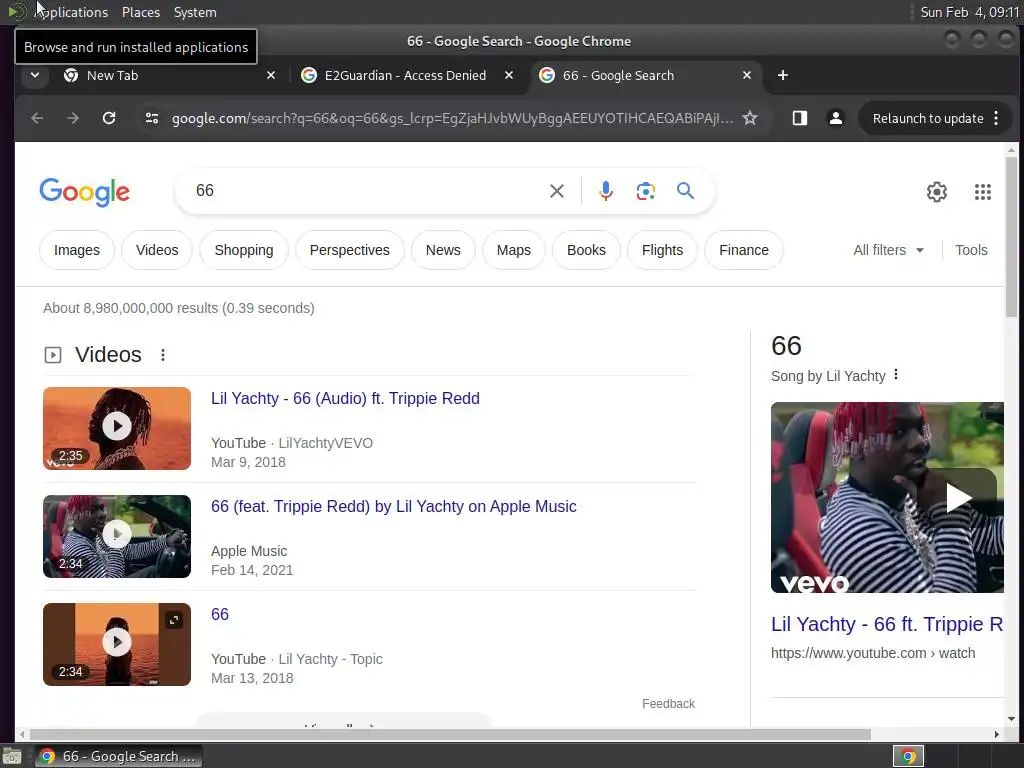Expand the All filters dropdown
The height and width of the screenshot is (768, 1024).
click(x=888, y=250)
